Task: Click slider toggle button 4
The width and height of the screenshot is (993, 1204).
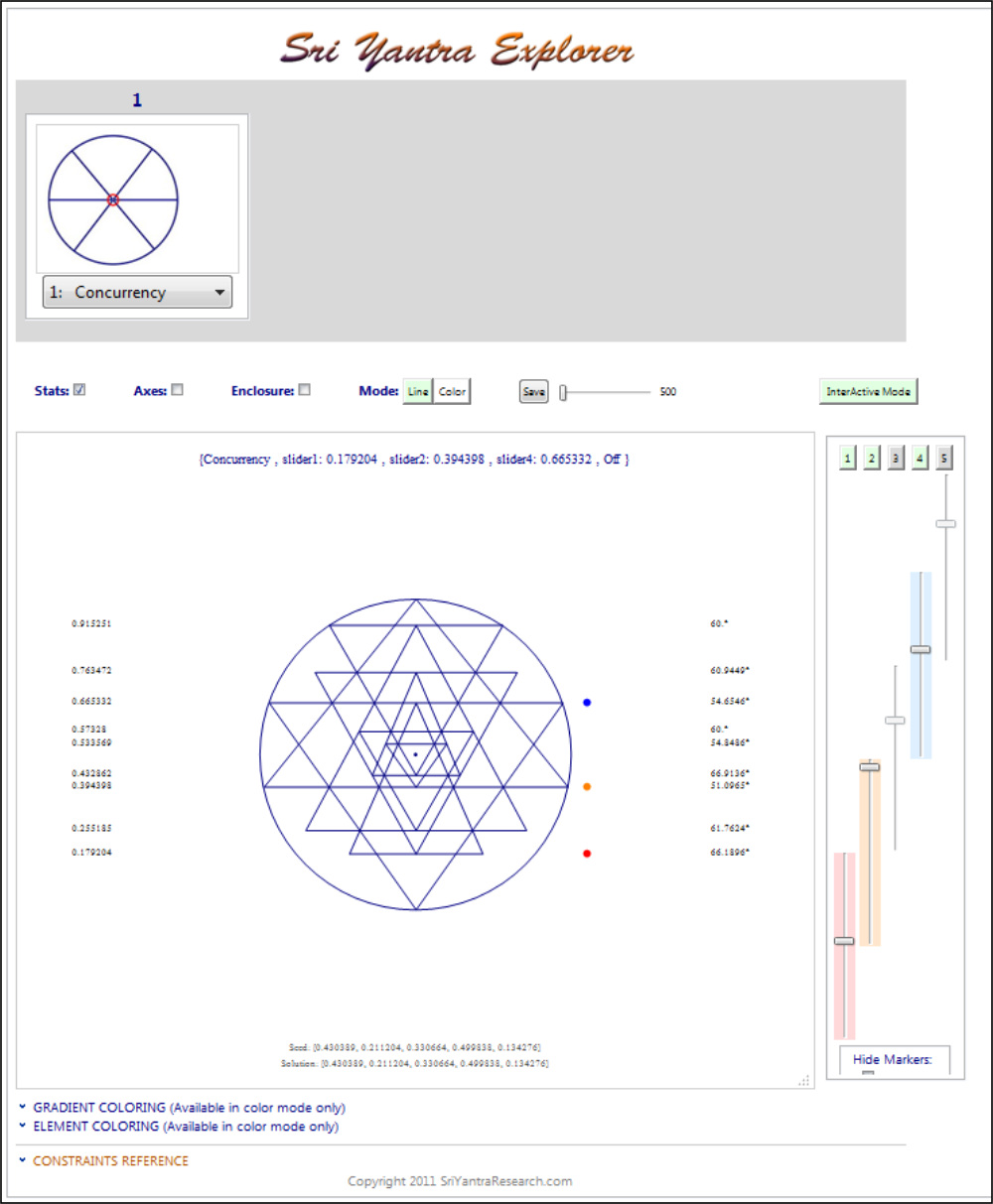Action: [921, 459]
